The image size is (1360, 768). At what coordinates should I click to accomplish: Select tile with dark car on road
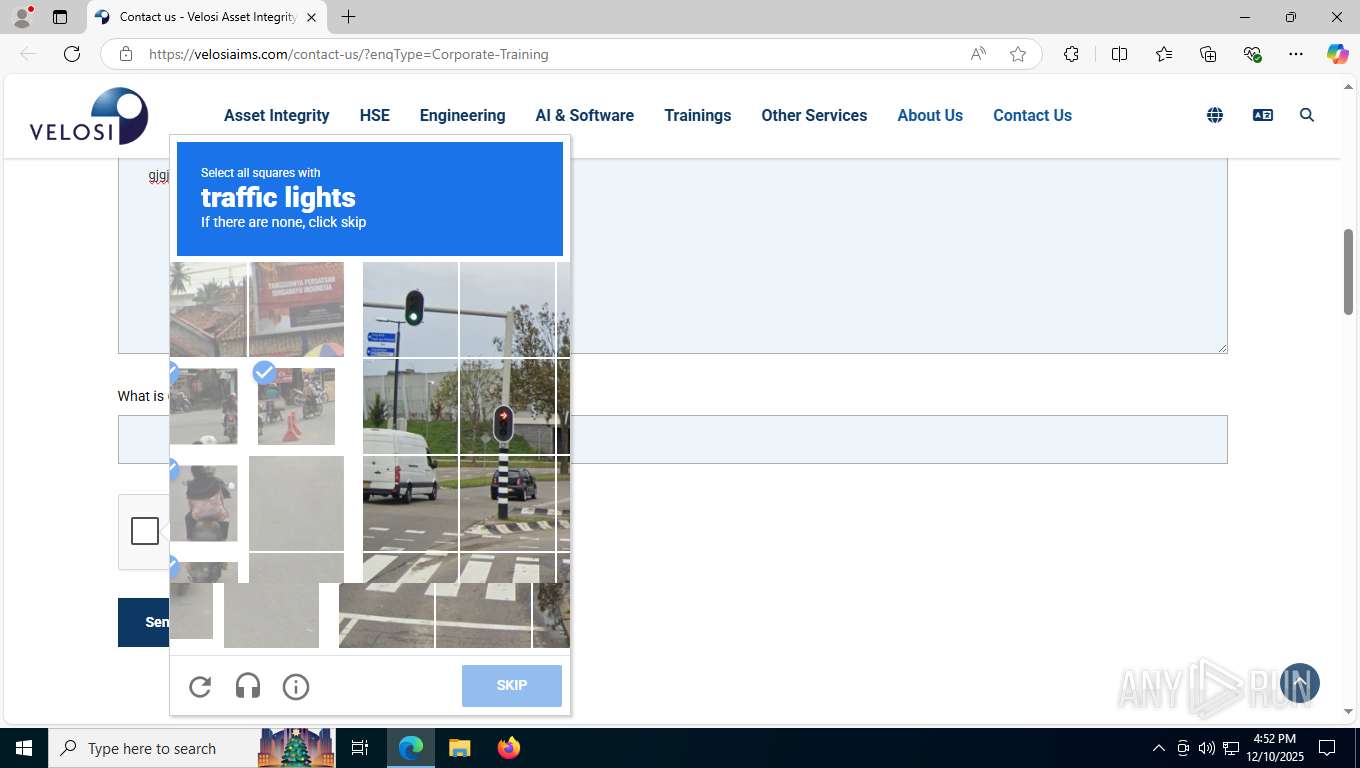(x=507, y=504)
